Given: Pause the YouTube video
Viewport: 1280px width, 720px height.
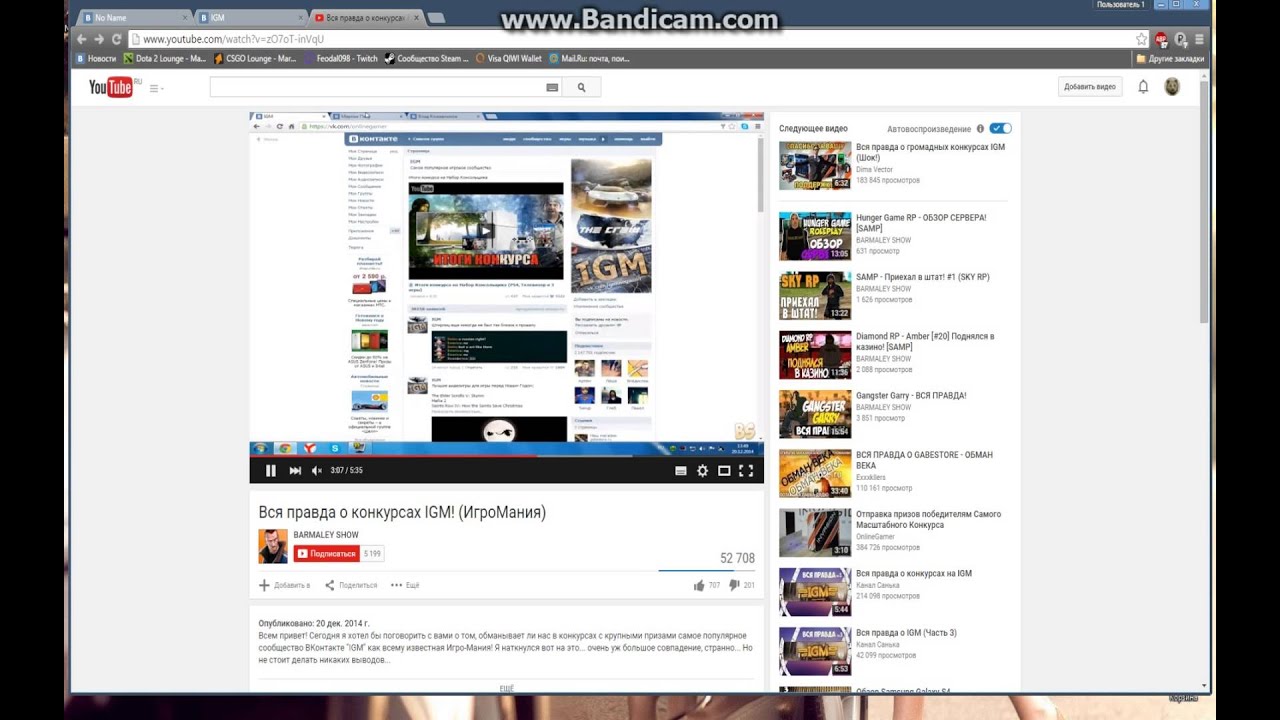Looking at the screenshot, I should 270,471.
